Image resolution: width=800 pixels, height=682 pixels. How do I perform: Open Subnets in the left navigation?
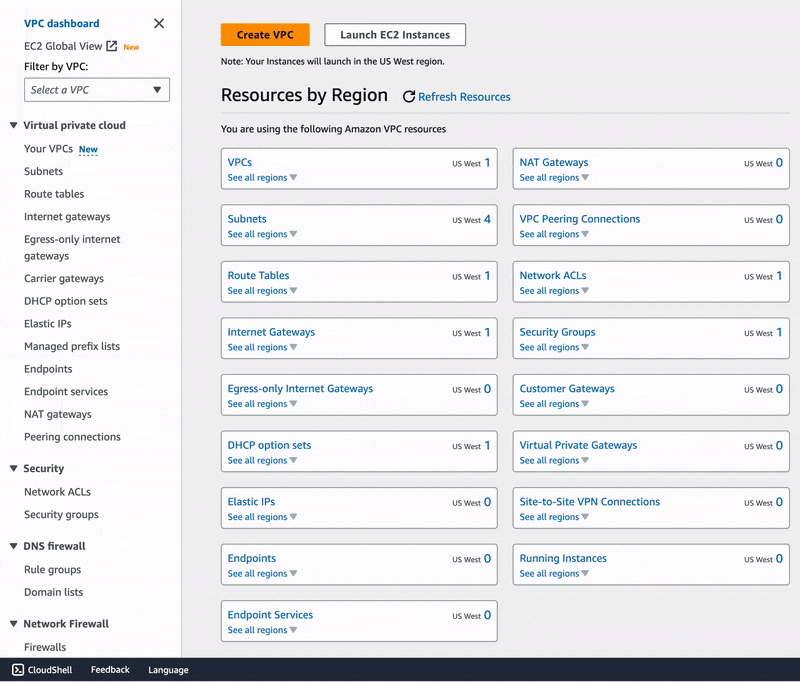tap(44, 172)
